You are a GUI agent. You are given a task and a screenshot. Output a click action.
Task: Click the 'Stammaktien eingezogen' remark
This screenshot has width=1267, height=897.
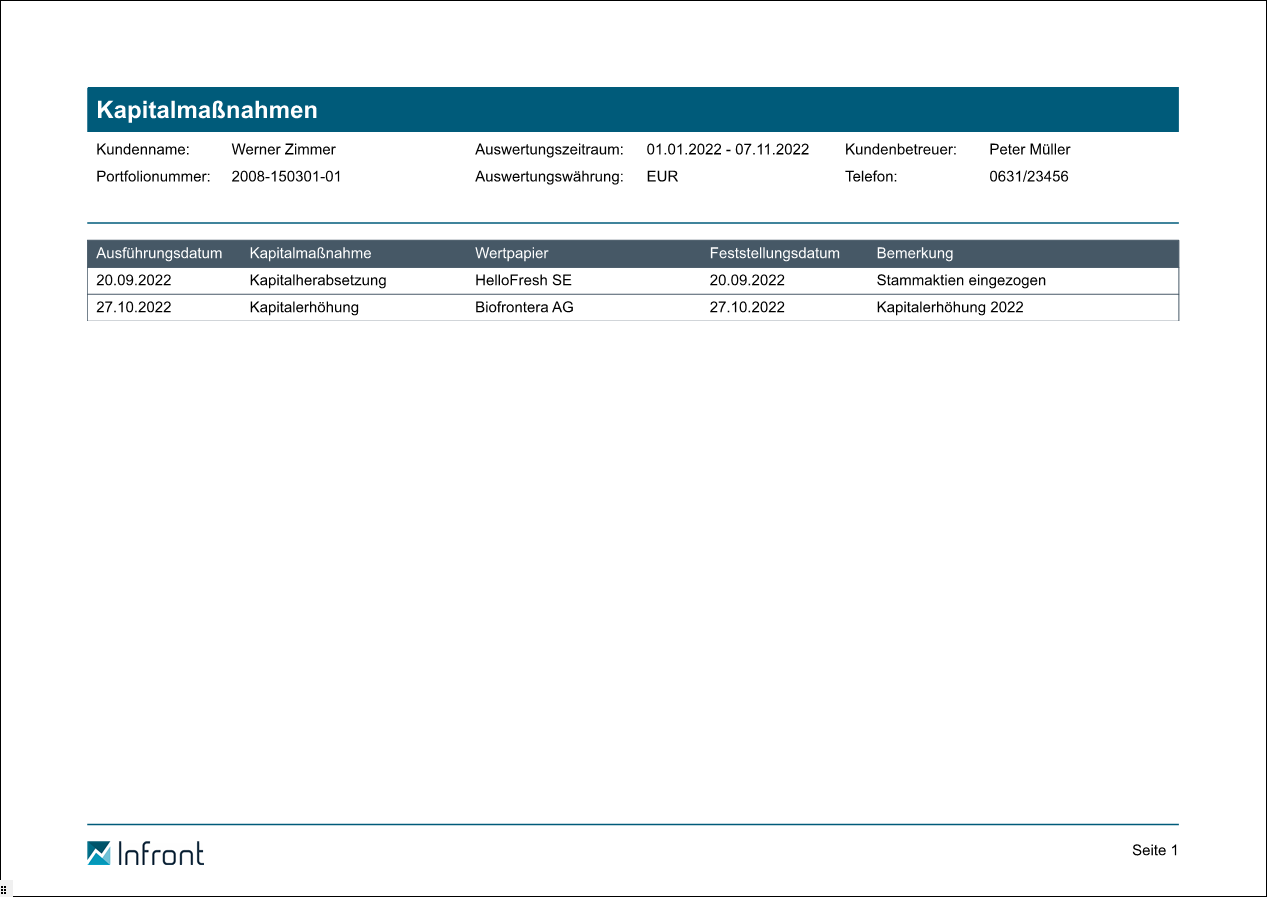960,280
